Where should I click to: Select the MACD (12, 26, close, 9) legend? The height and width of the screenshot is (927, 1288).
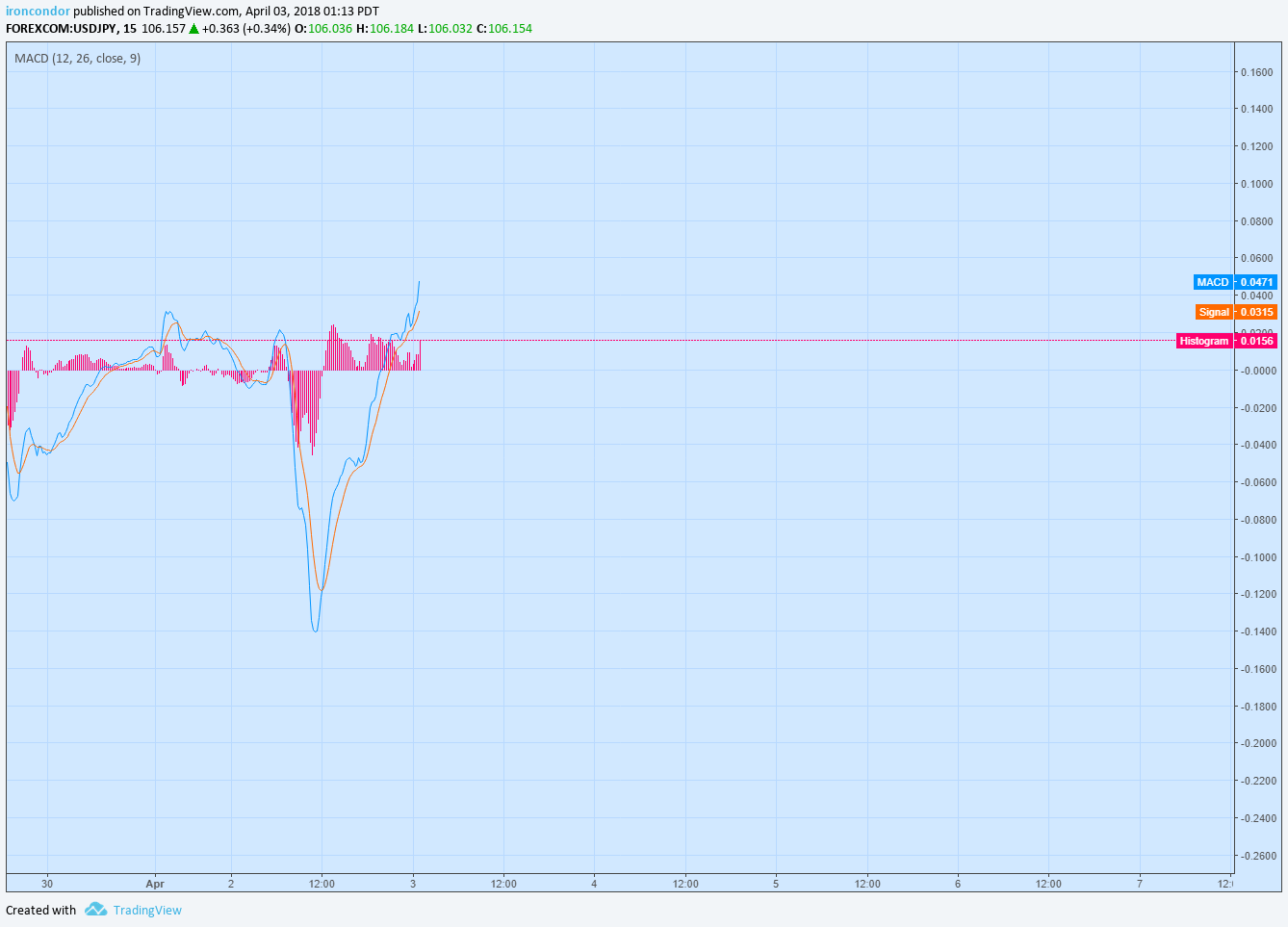point(77,59)
